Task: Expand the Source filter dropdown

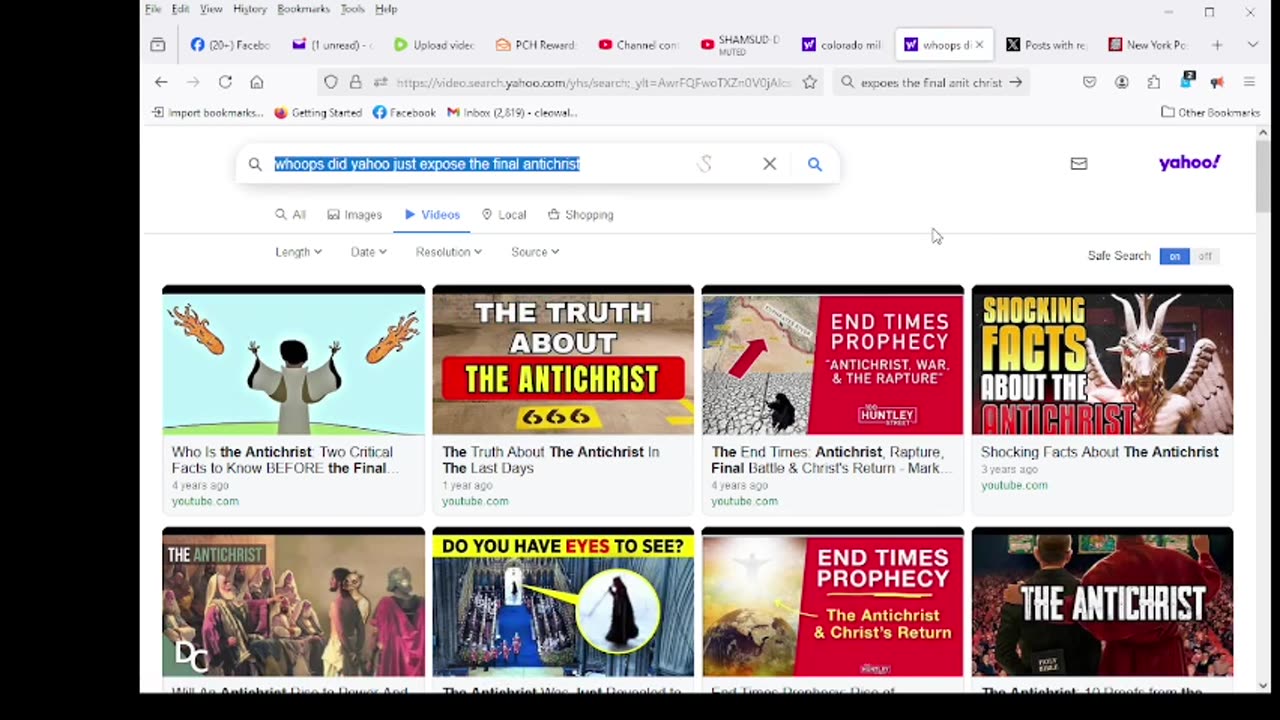Action: coord(535,252)
